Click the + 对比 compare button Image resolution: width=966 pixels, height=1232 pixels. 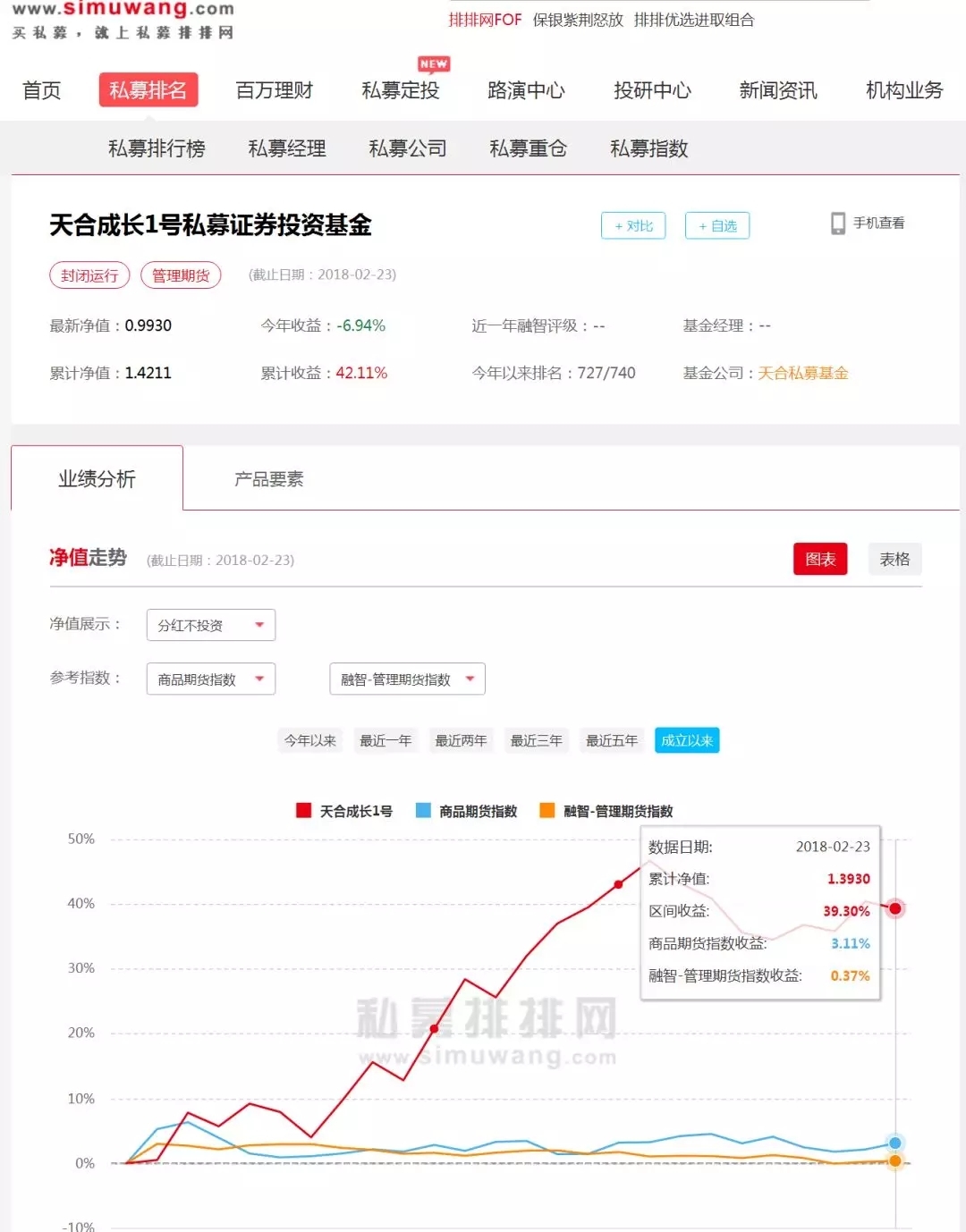tap(633, 225)
